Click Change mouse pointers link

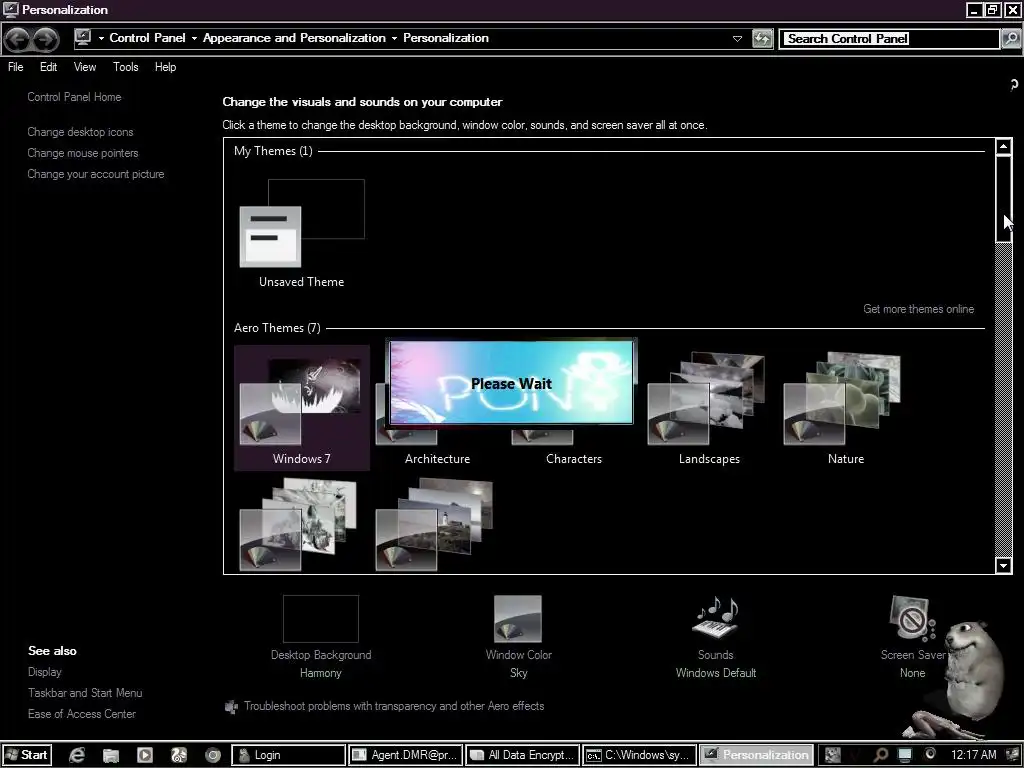click(83, 153)
